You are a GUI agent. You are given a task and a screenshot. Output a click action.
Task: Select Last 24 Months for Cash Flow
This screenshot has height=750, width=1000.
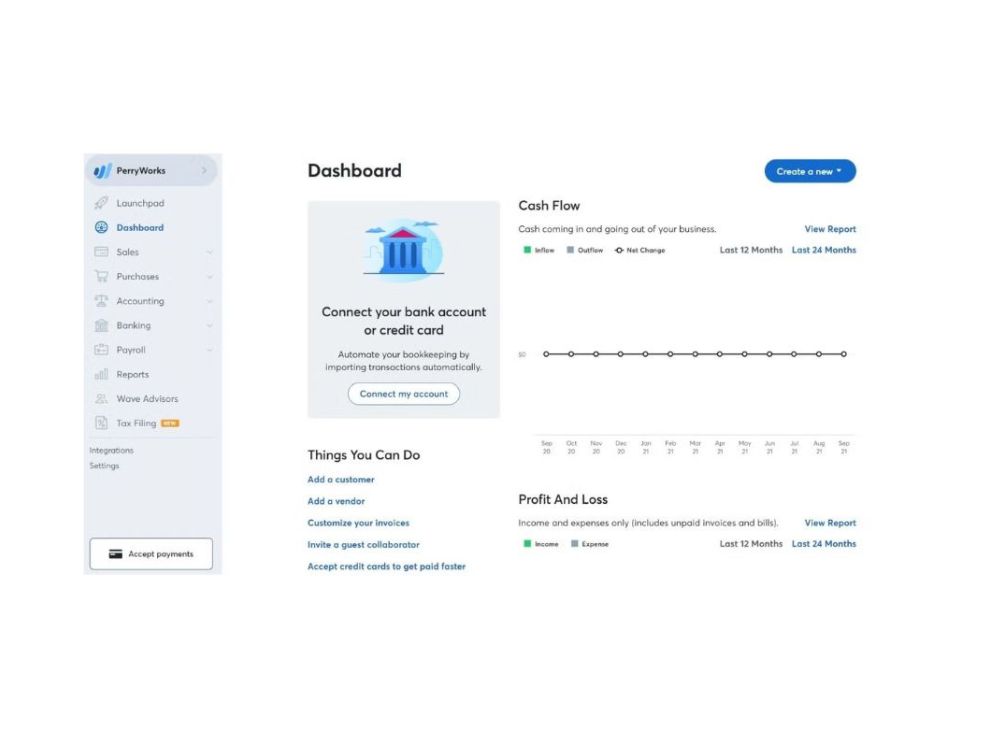[x=823, y=250]
